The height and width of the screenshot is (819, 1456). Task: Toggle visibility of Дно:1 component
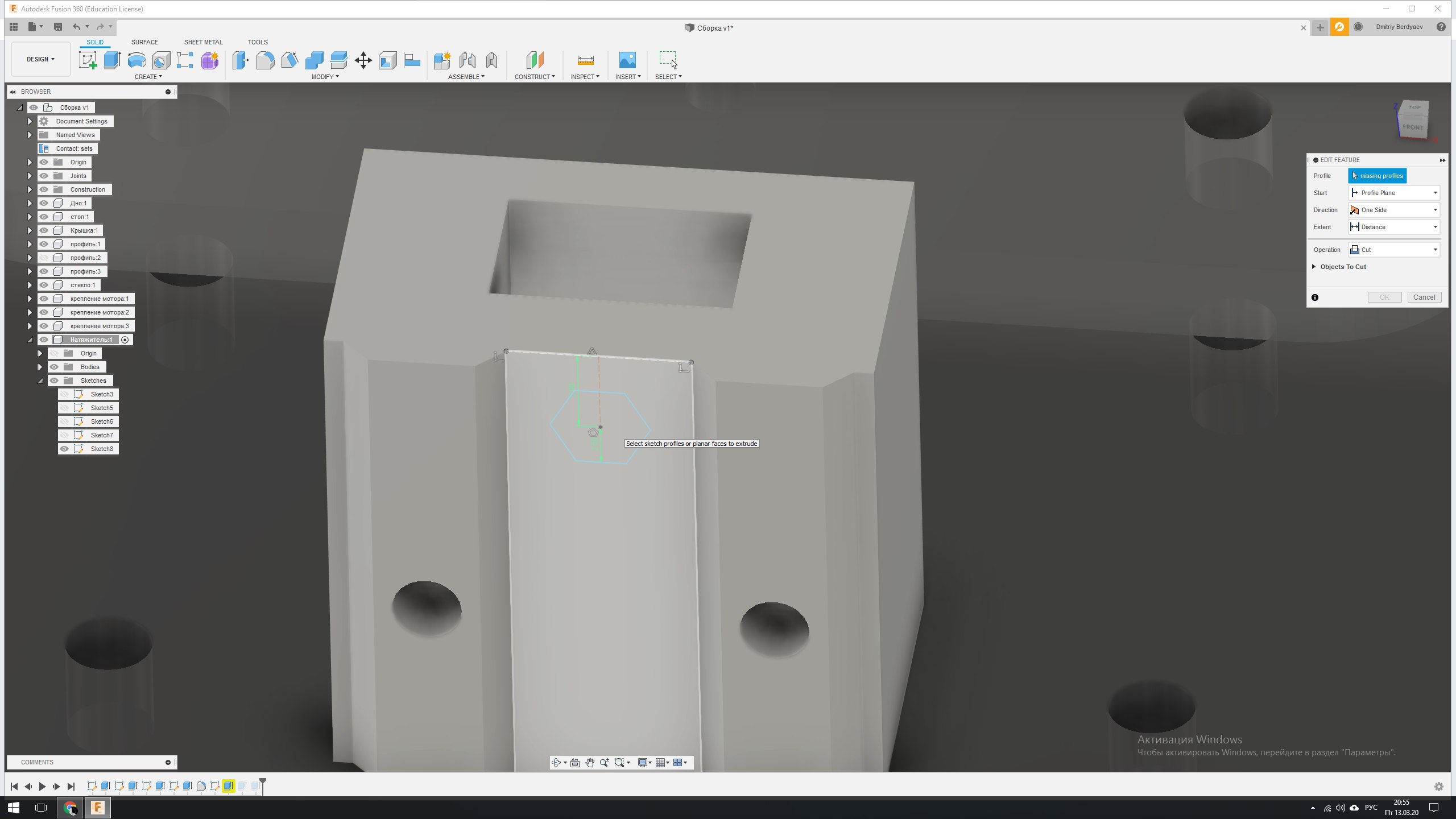(44, 203)
